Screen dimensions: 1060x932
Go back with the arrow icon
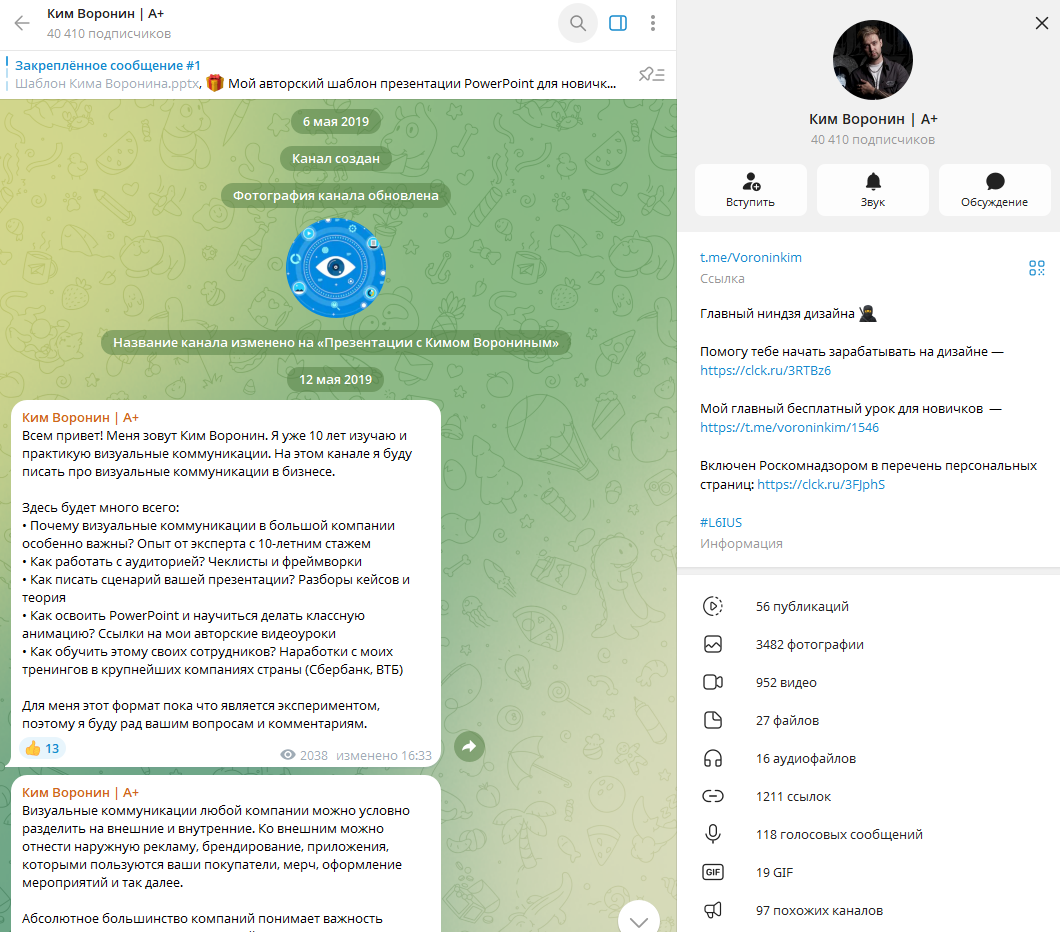(22, 24)
